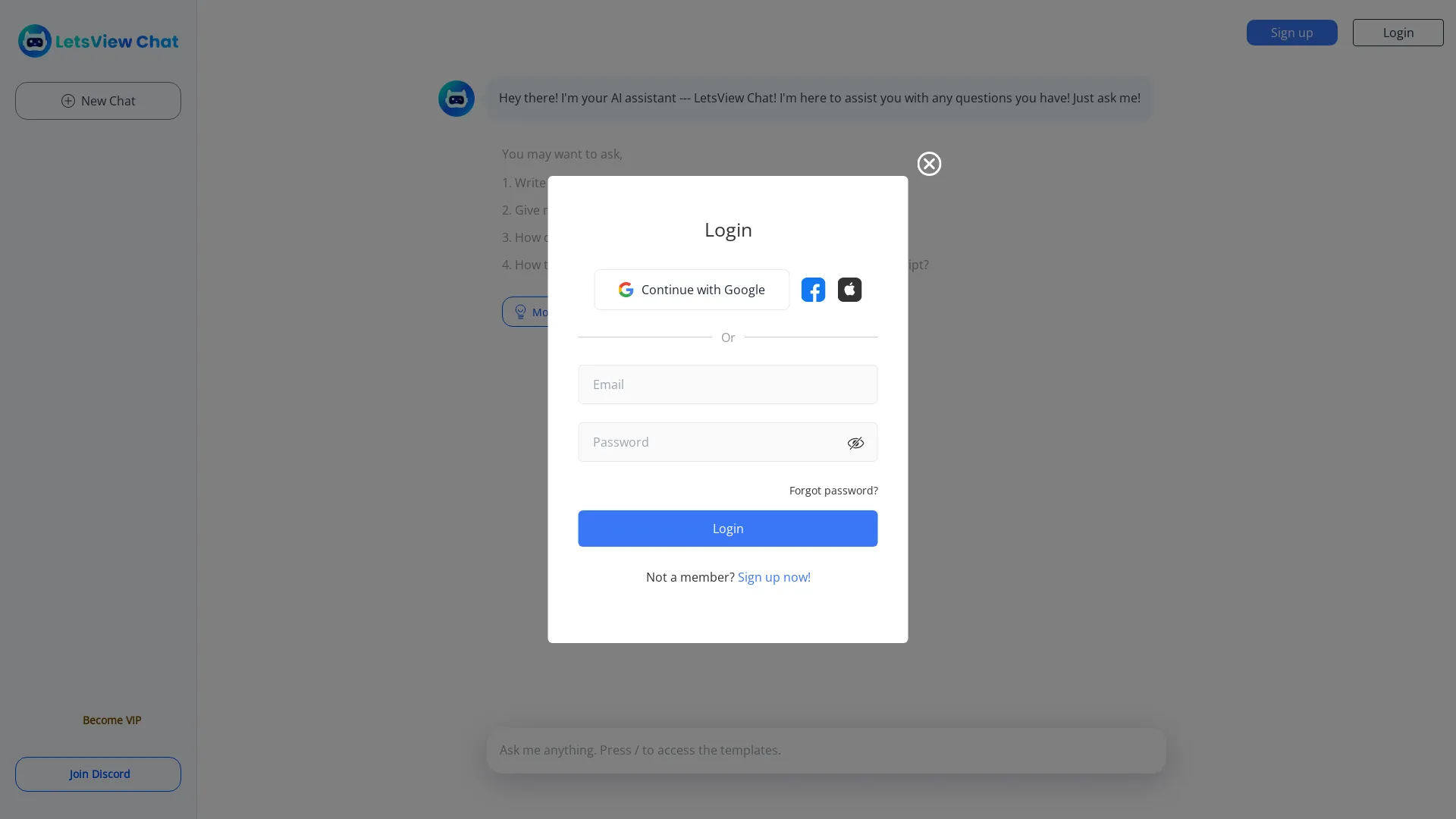This screenshot has width=1456, height=819.
Task: Click the Login button top right
Action: (x=1398, y=32)
